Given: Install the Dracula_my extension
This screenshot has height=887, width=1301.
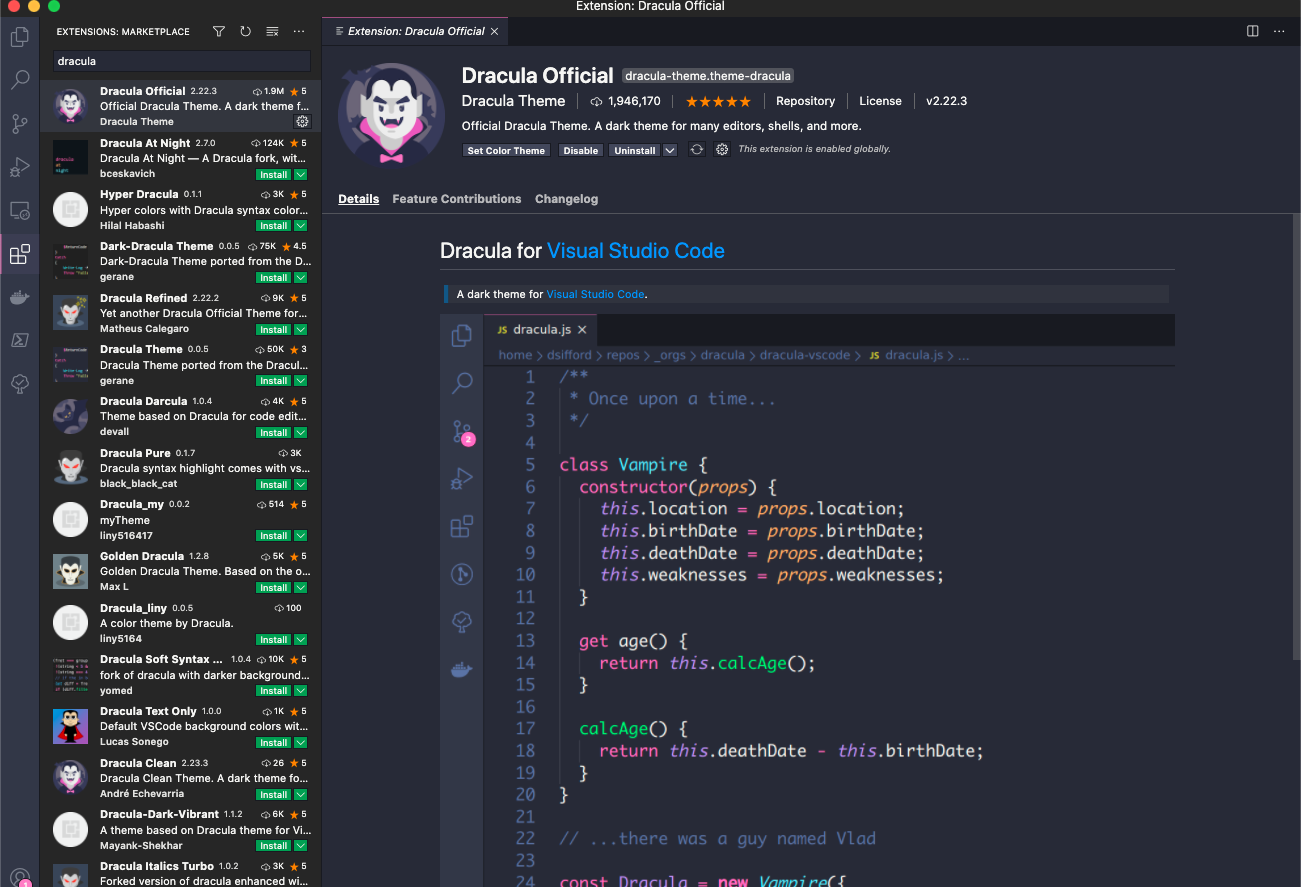Looking at the screenshot, I should tap(274, 536).
